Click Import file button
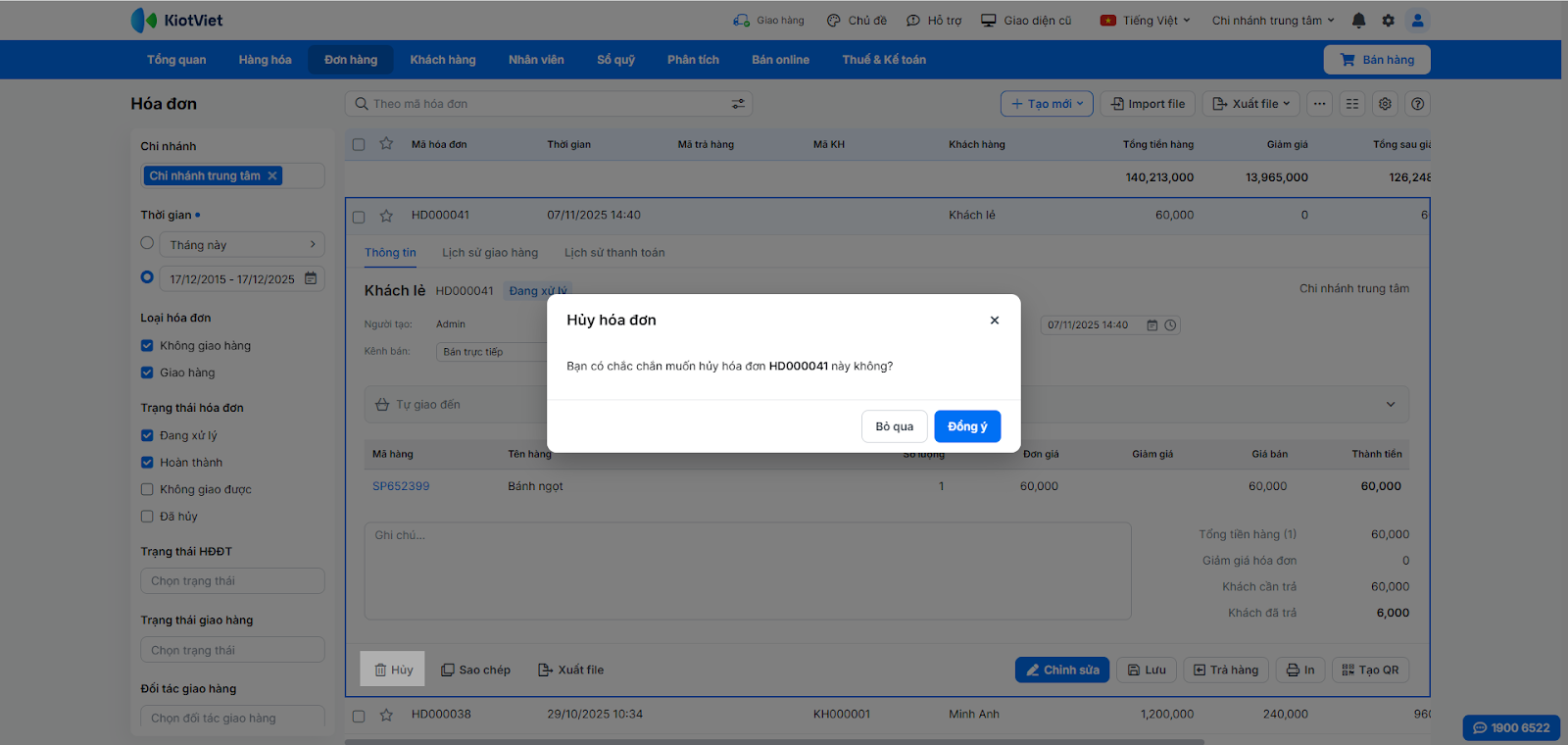 [1148, 104]
